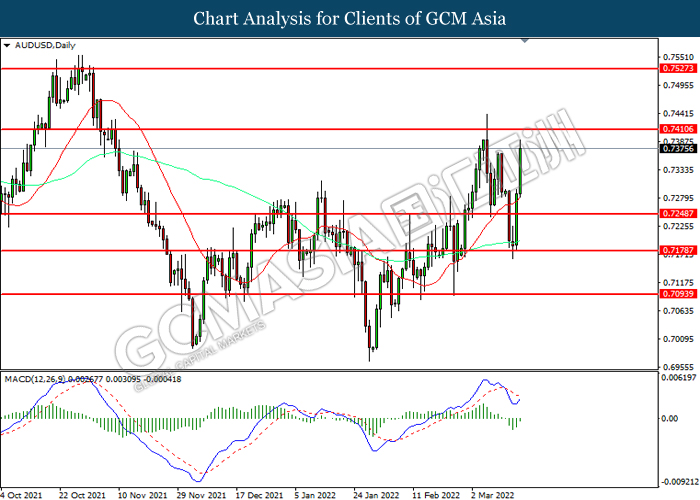Click the 0.72255 price scale value
The image size is (700, 500).
(x=679, y=226)
